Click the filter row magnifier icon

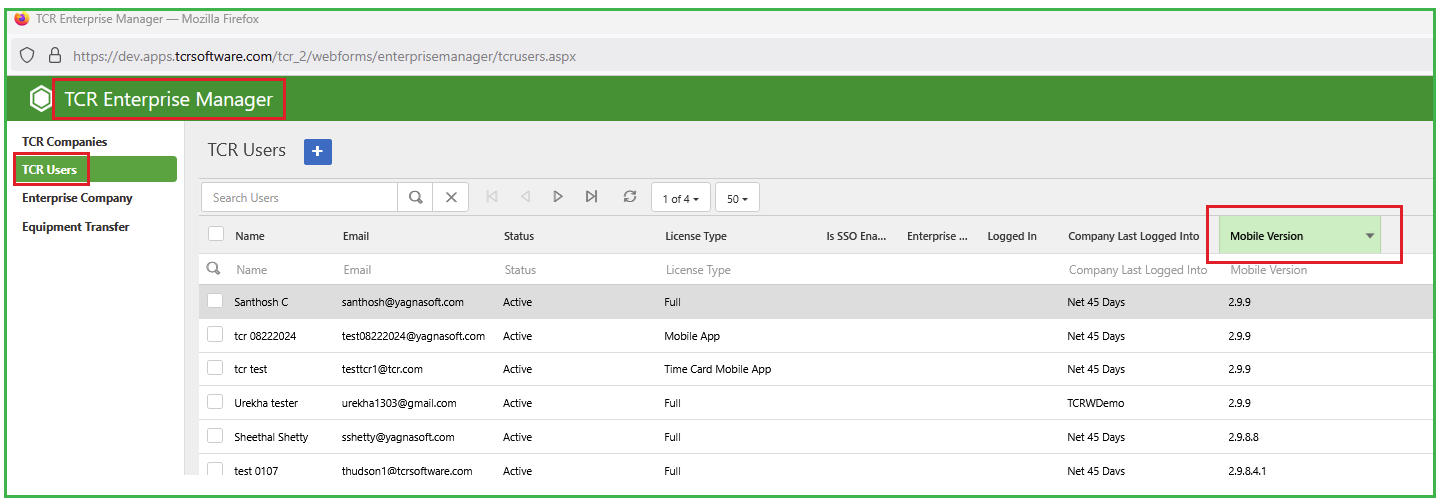213,269
